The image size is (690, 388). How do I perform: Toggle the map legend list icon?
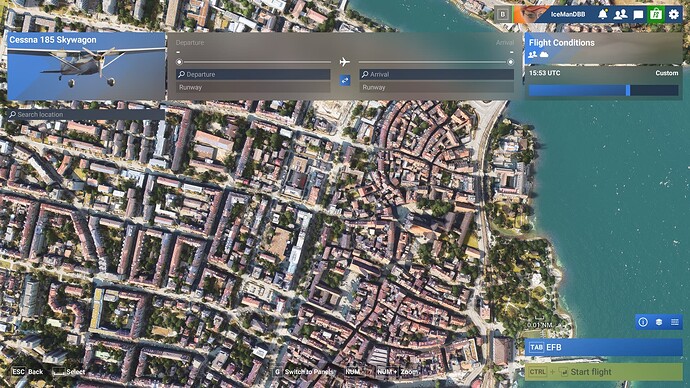[675, 322]
